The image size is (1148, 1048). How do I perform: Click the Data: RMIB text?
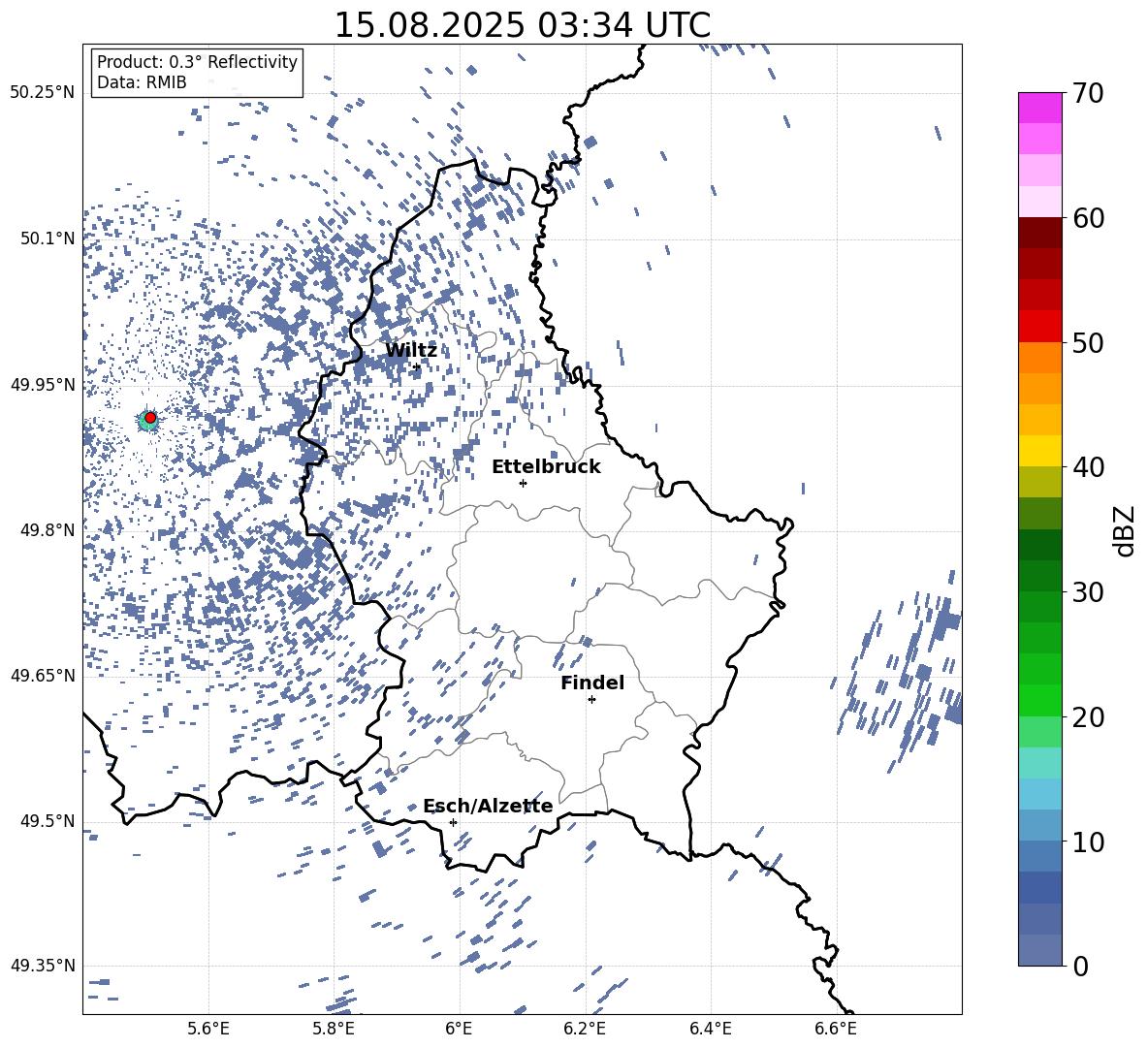click(x=142, y=82)
